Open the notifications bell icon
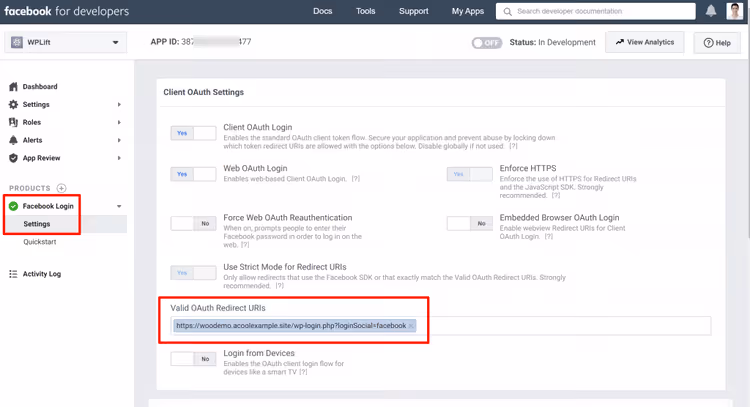Screen dimensions: 750x407 711,11
